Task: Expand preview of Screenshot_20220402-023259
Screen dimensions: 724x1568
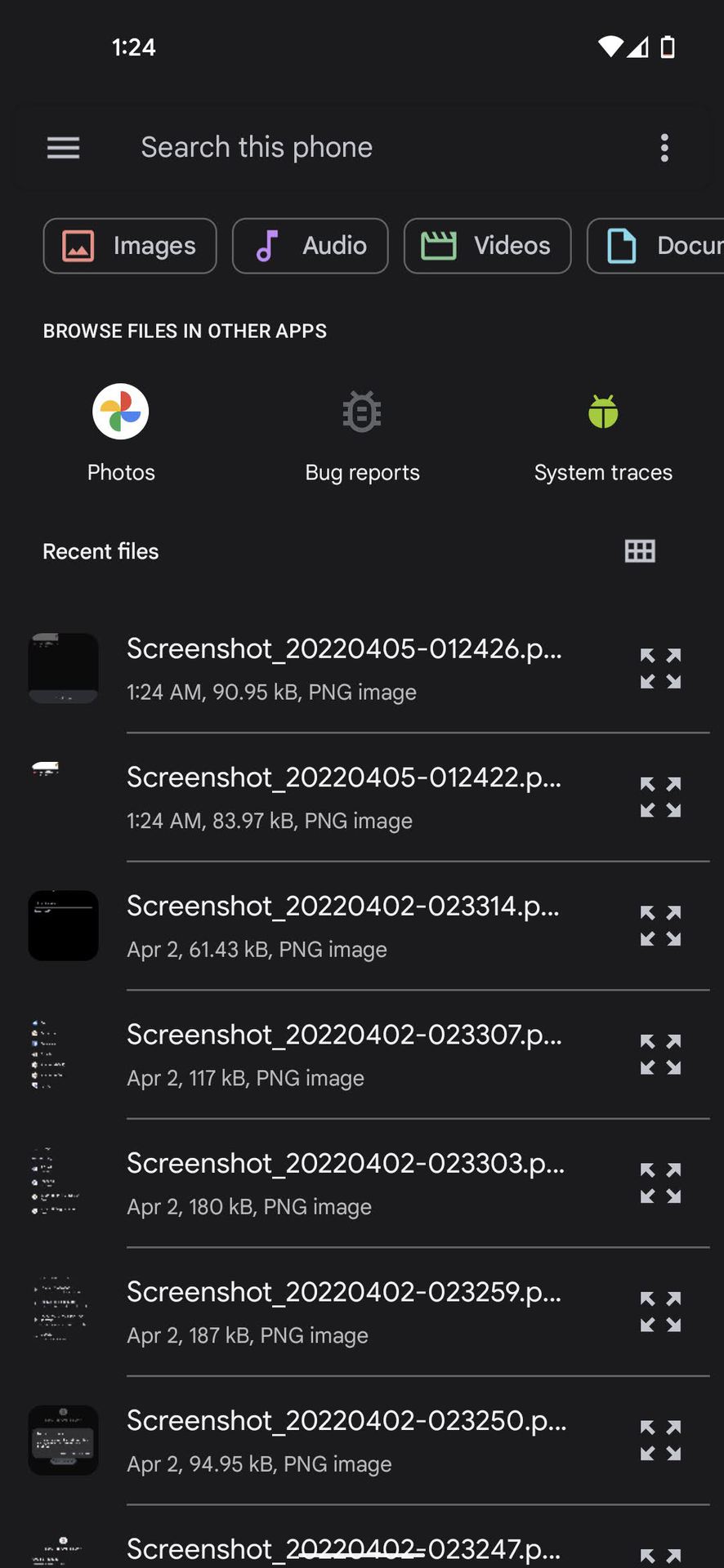Action: pyautogui.click(x=660, y=1312)
